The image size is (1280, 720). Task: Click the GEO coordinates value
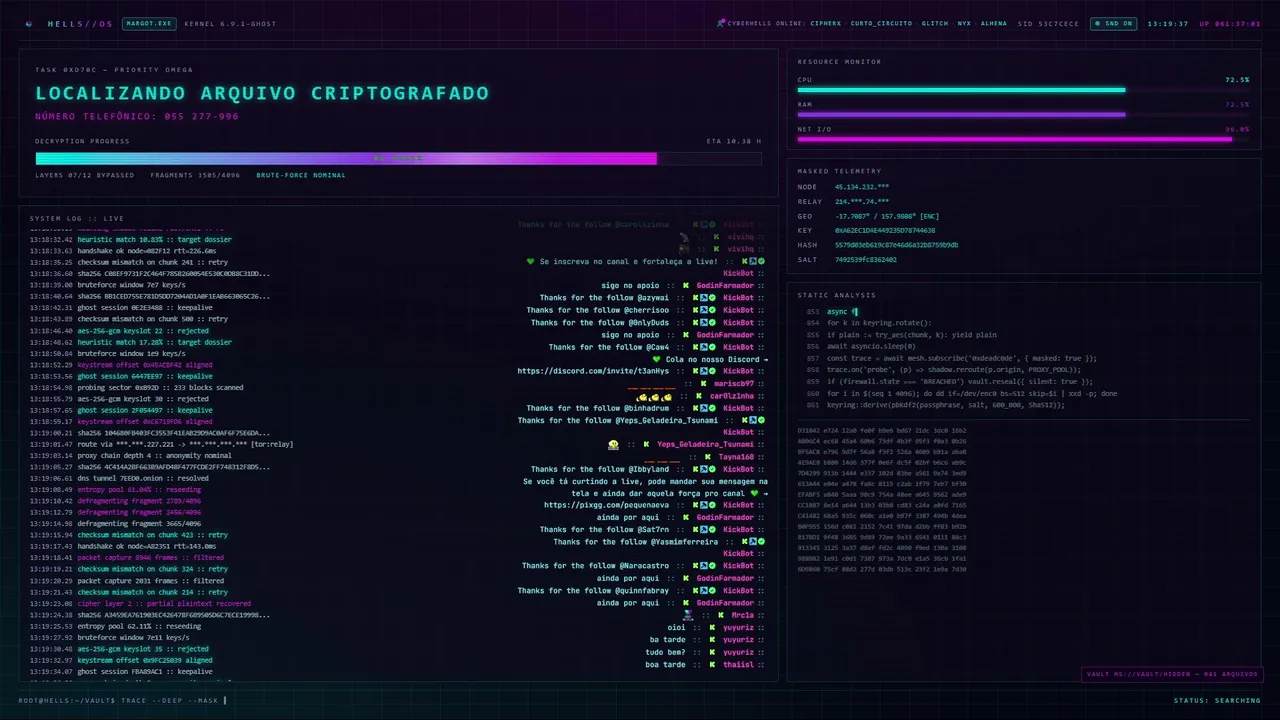[x=889, y=216]
